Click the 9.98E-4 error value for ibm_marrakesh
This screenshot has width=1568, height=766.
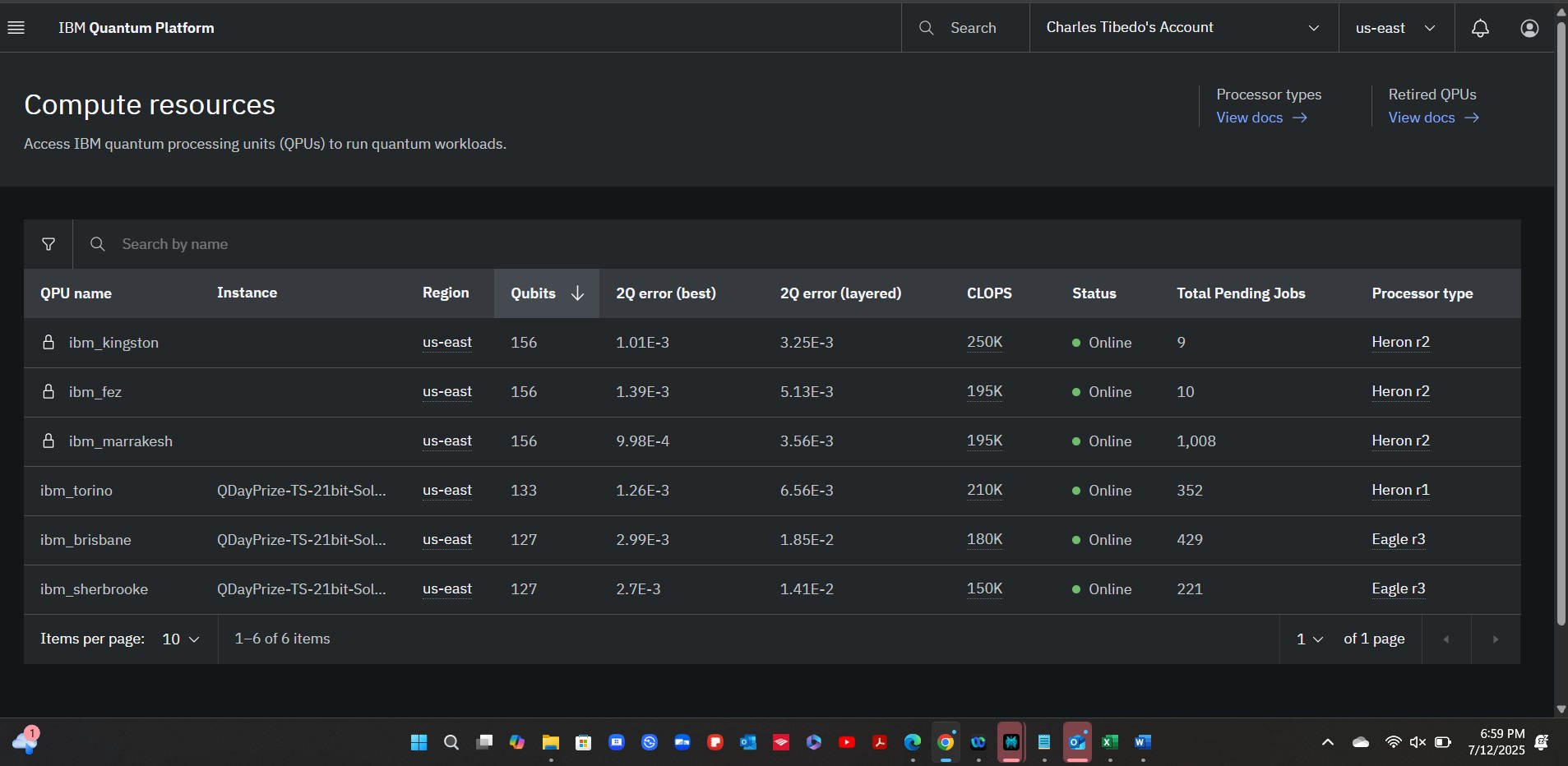[x=642, y=441]
